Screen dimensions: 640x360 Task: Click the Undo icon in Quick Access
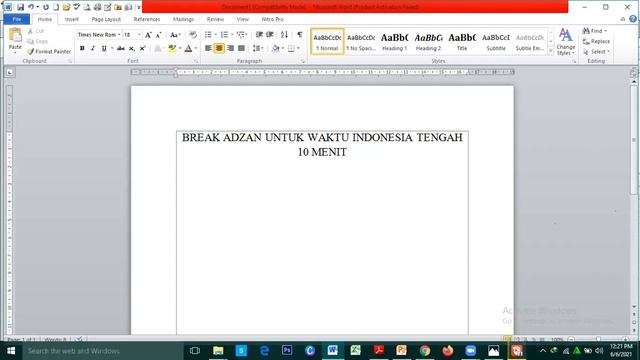31,7
